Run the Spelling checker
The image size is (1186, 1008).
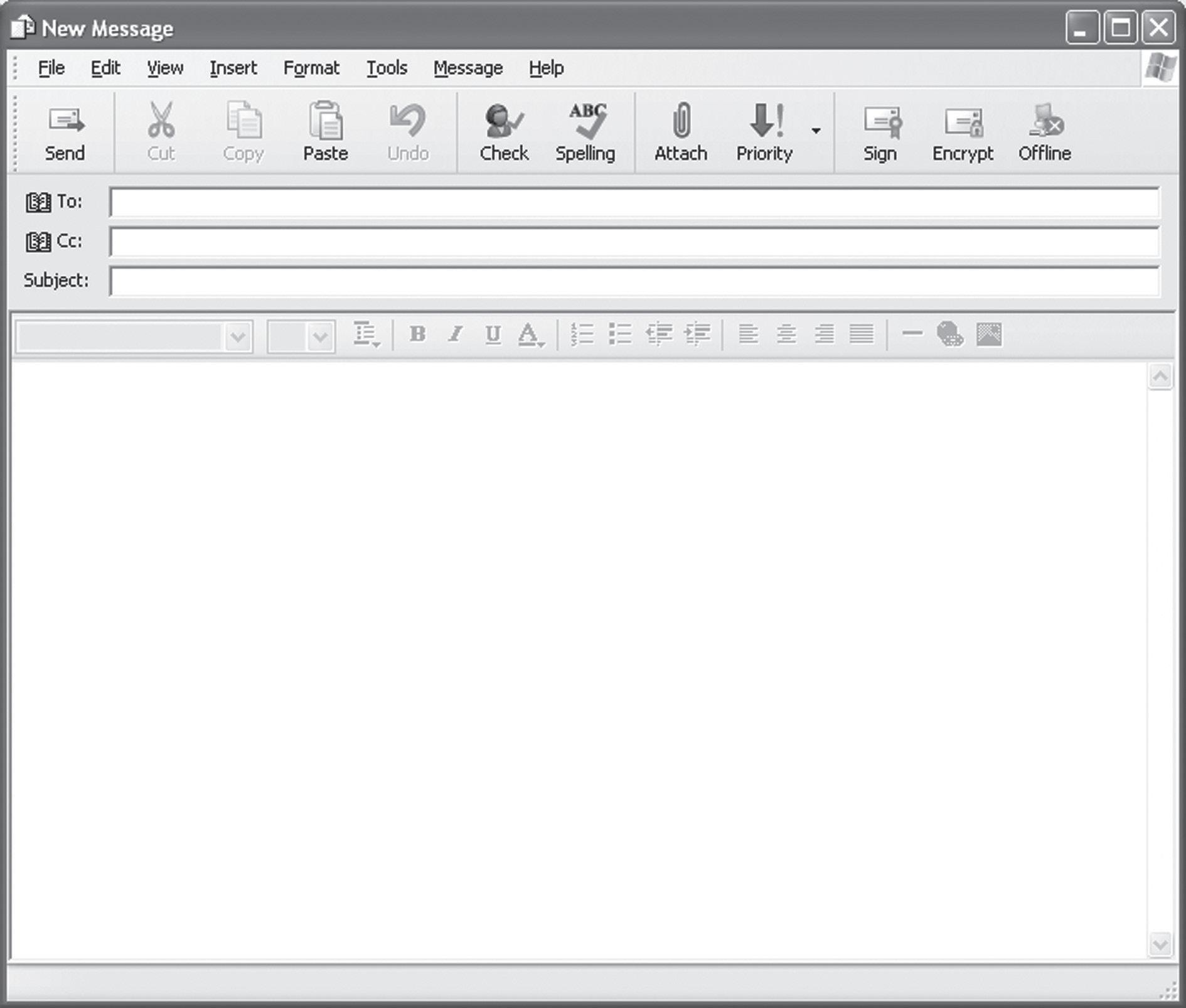point(585,132)
